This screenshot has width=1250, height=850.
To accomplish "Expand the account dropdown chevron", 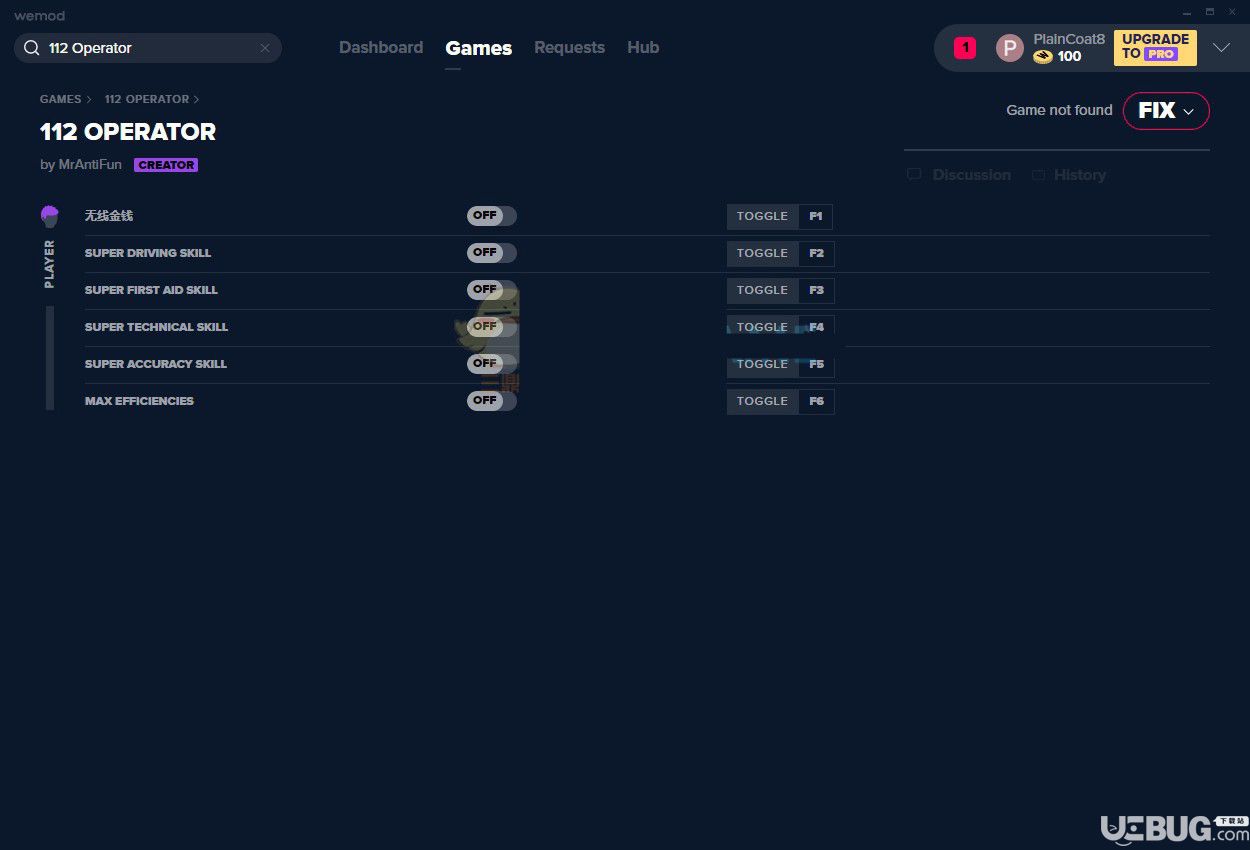I will [1221, 48].
